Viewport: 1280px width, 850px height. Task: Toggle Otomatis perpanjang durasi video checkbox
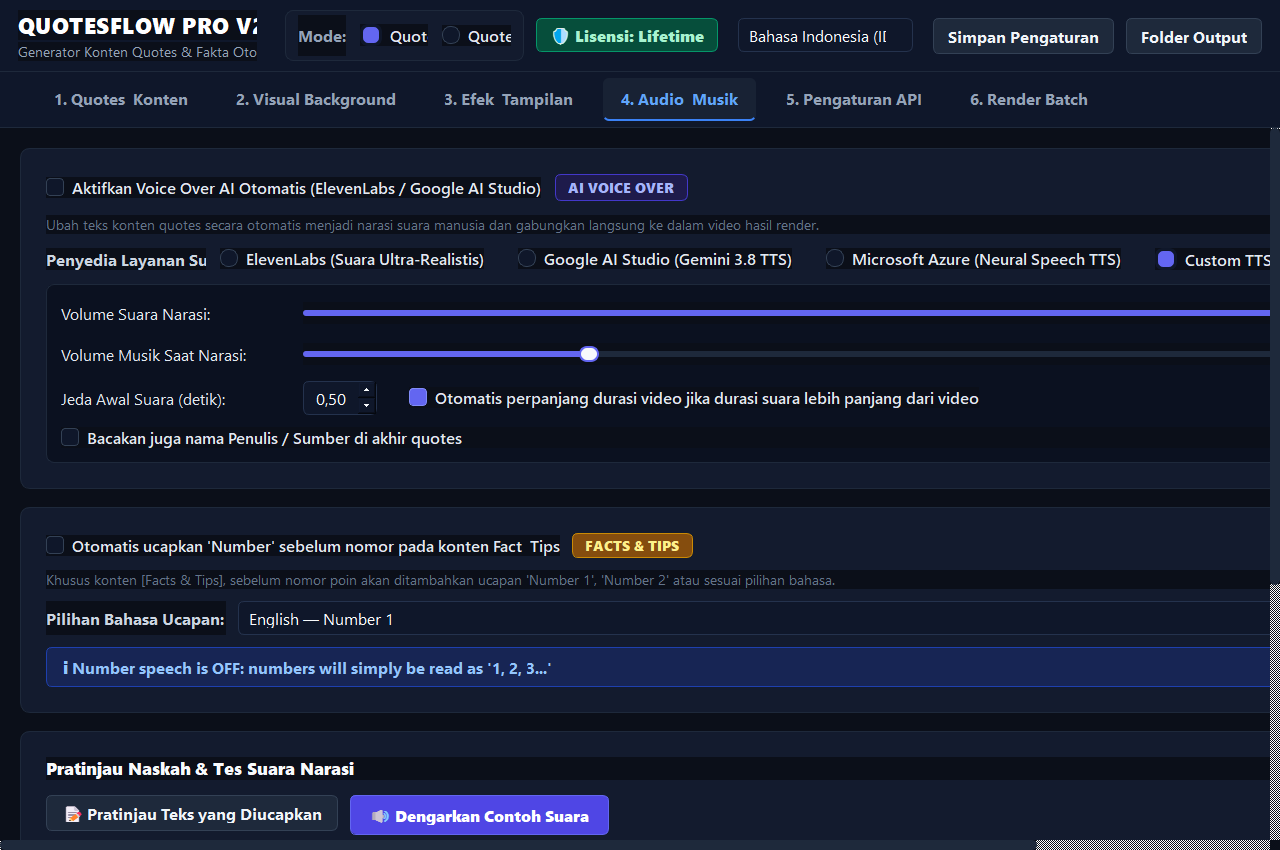(418, 398)
